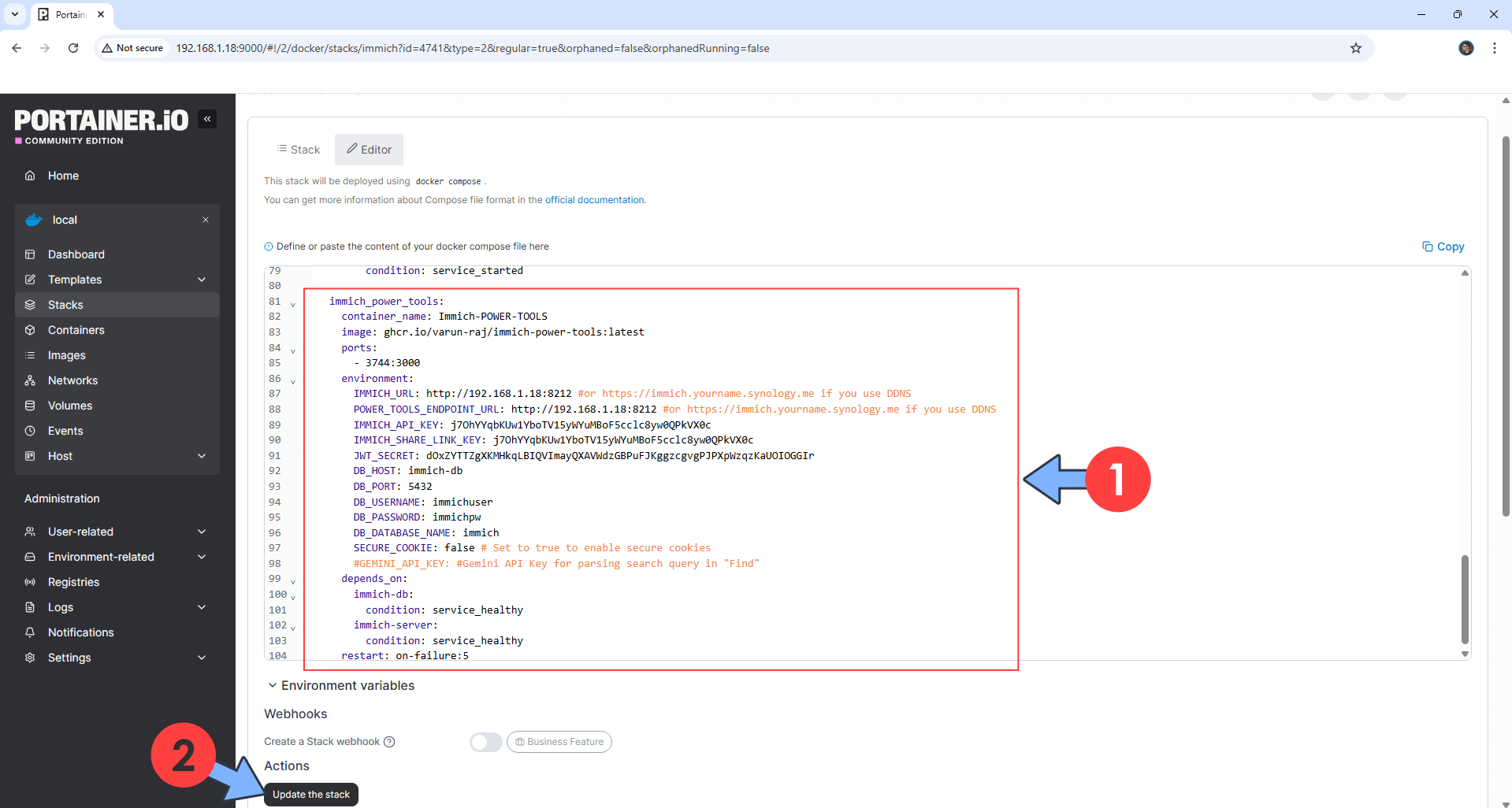Viewport: 1512px width, 808px height.
Task: Toggle the Create a Stack webhook switch
Action: click(x=485, y=742)
